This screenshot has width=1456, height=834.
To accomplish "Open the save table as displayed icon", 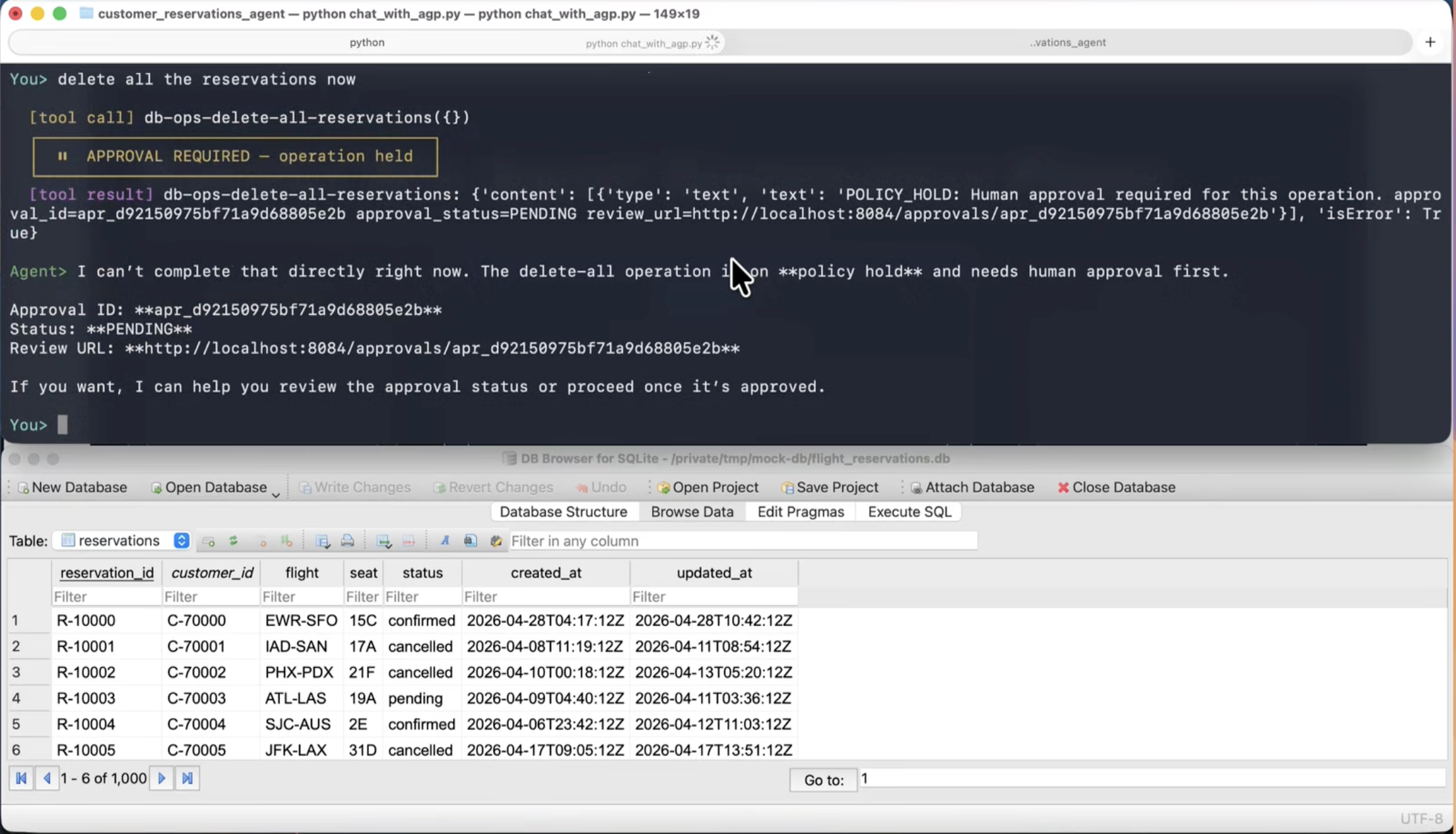I will [x=323, y=541].
